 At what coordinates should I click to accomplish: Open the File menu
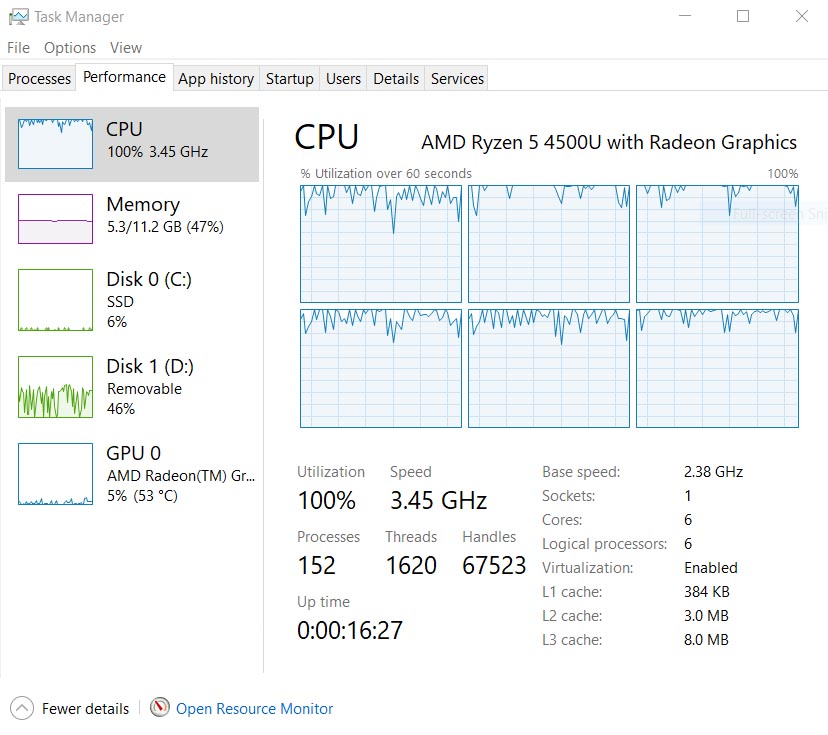[x=18, y=48]
